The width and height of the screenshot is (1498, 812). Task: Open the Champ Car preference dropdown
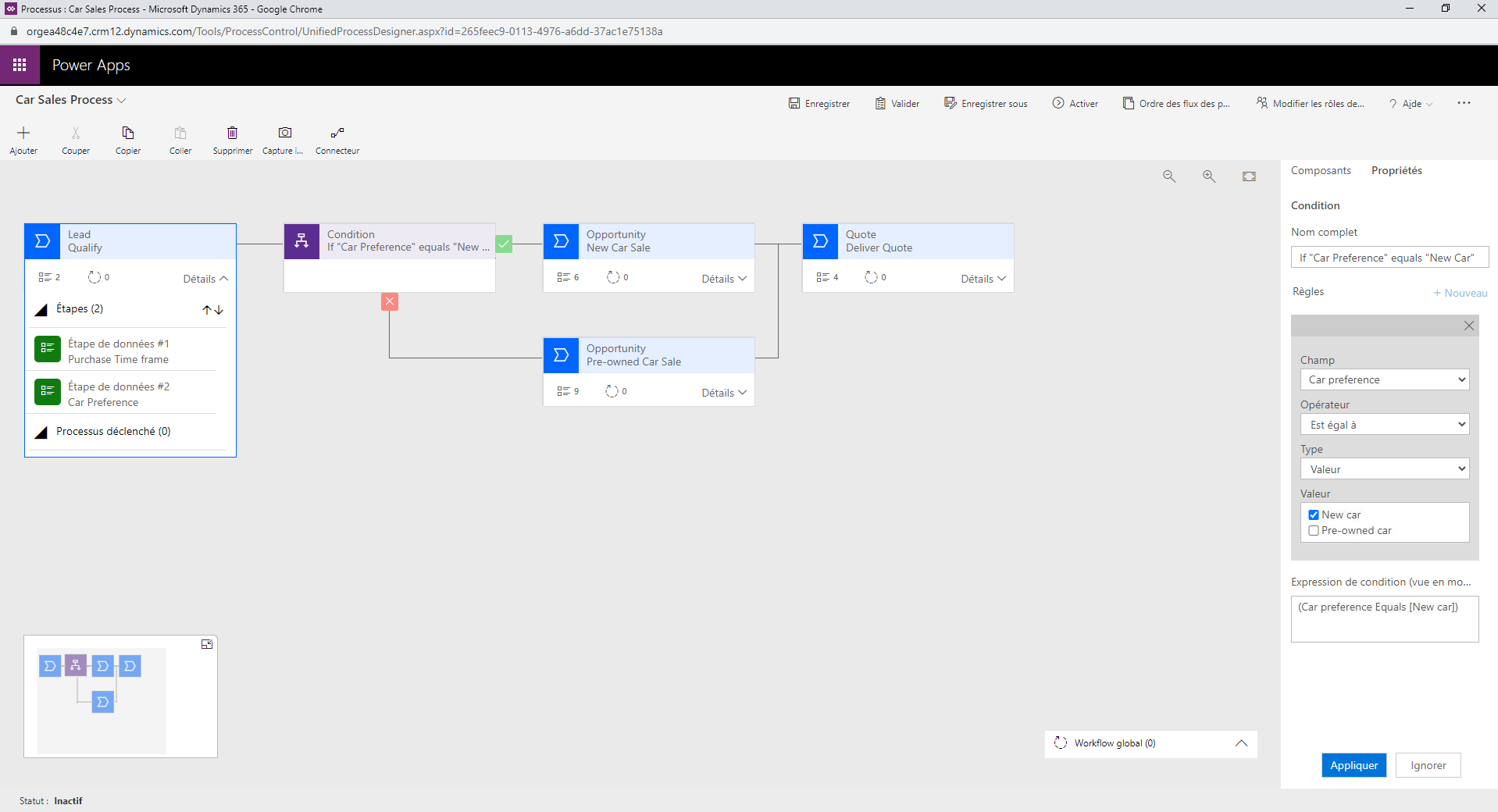click(x=1385, y=379)
